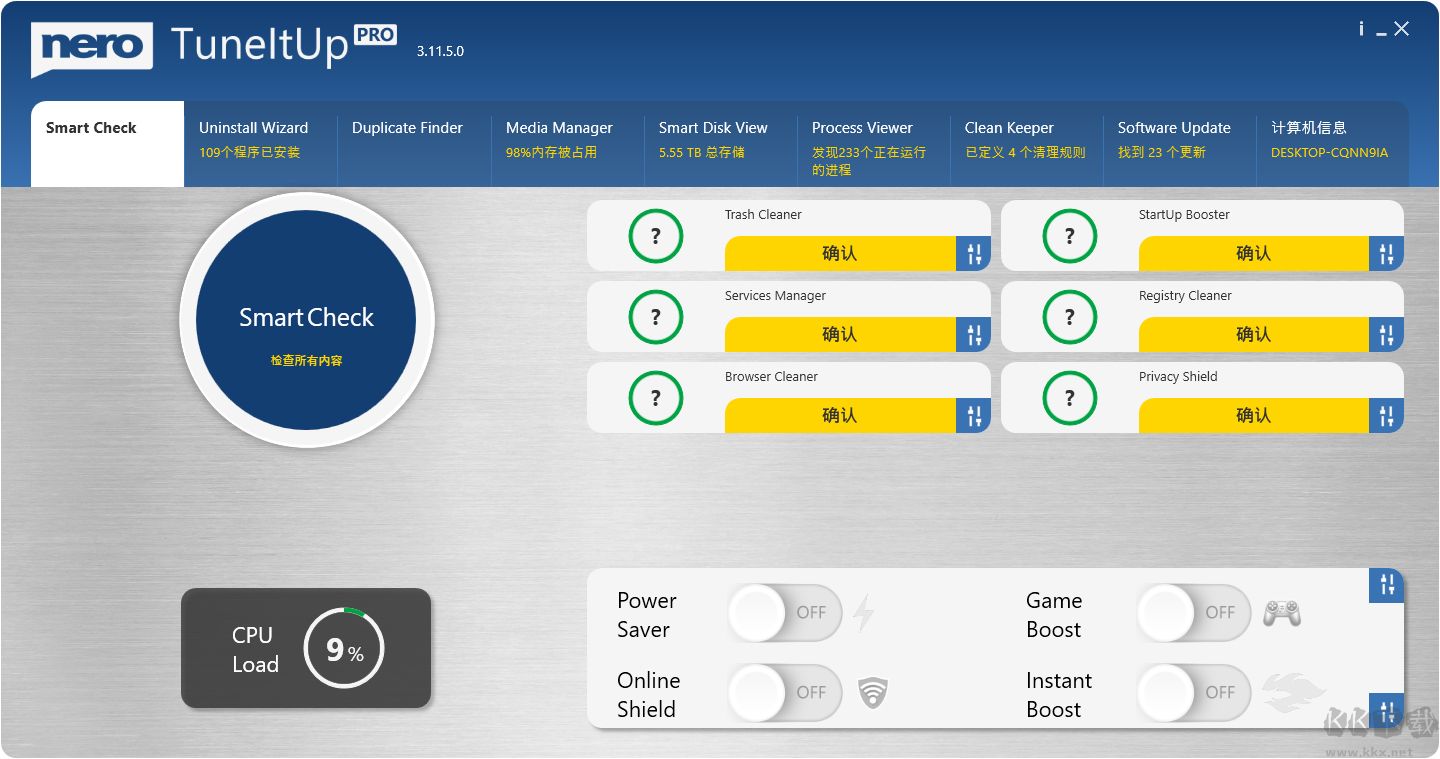Click the Services Manager question mark status icon
The height and width of the screenshot is (759, 1440).
tap(656, 317)
